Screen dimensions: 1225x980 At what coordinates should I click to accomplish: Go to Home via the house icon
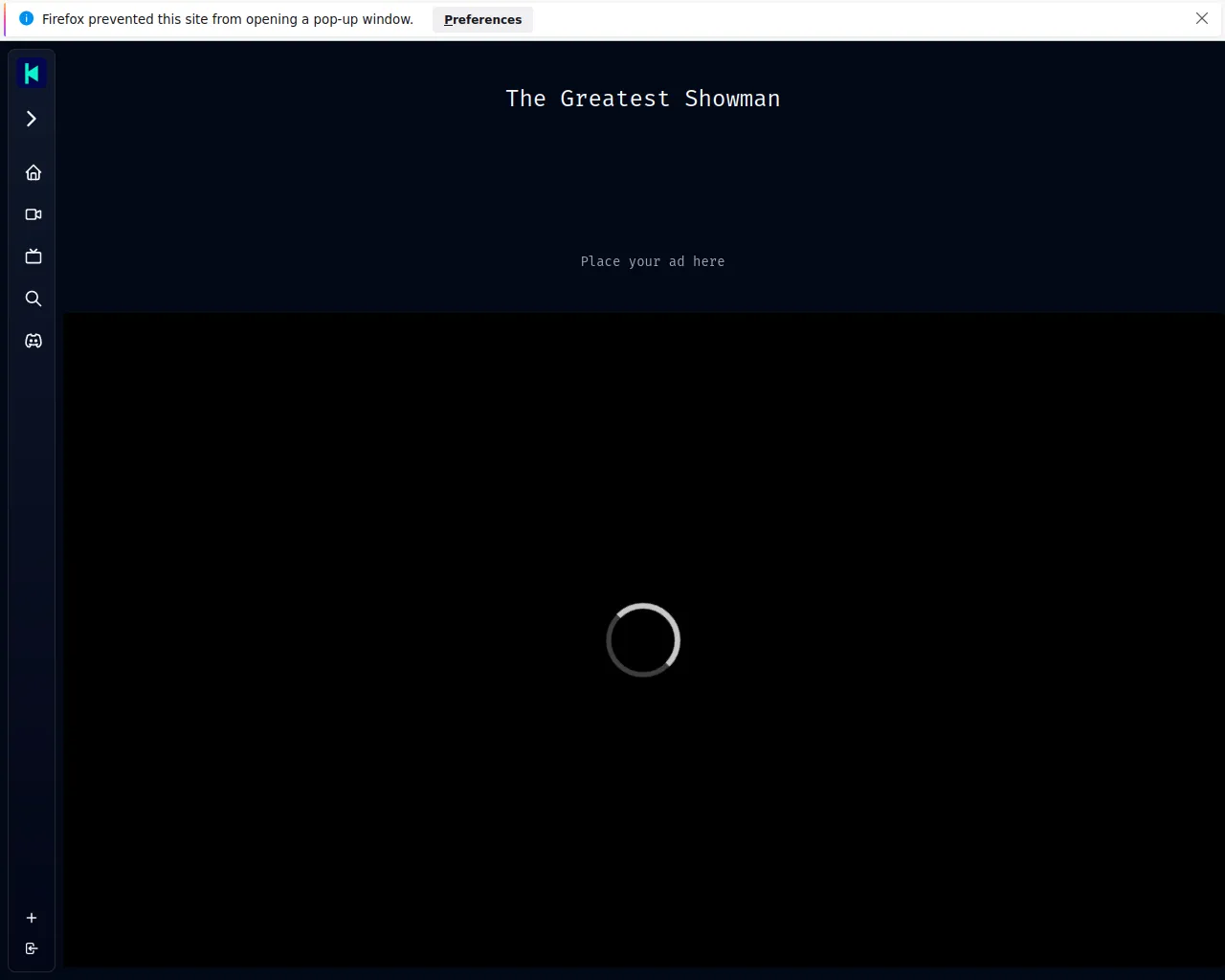click(x=33, y=172)
